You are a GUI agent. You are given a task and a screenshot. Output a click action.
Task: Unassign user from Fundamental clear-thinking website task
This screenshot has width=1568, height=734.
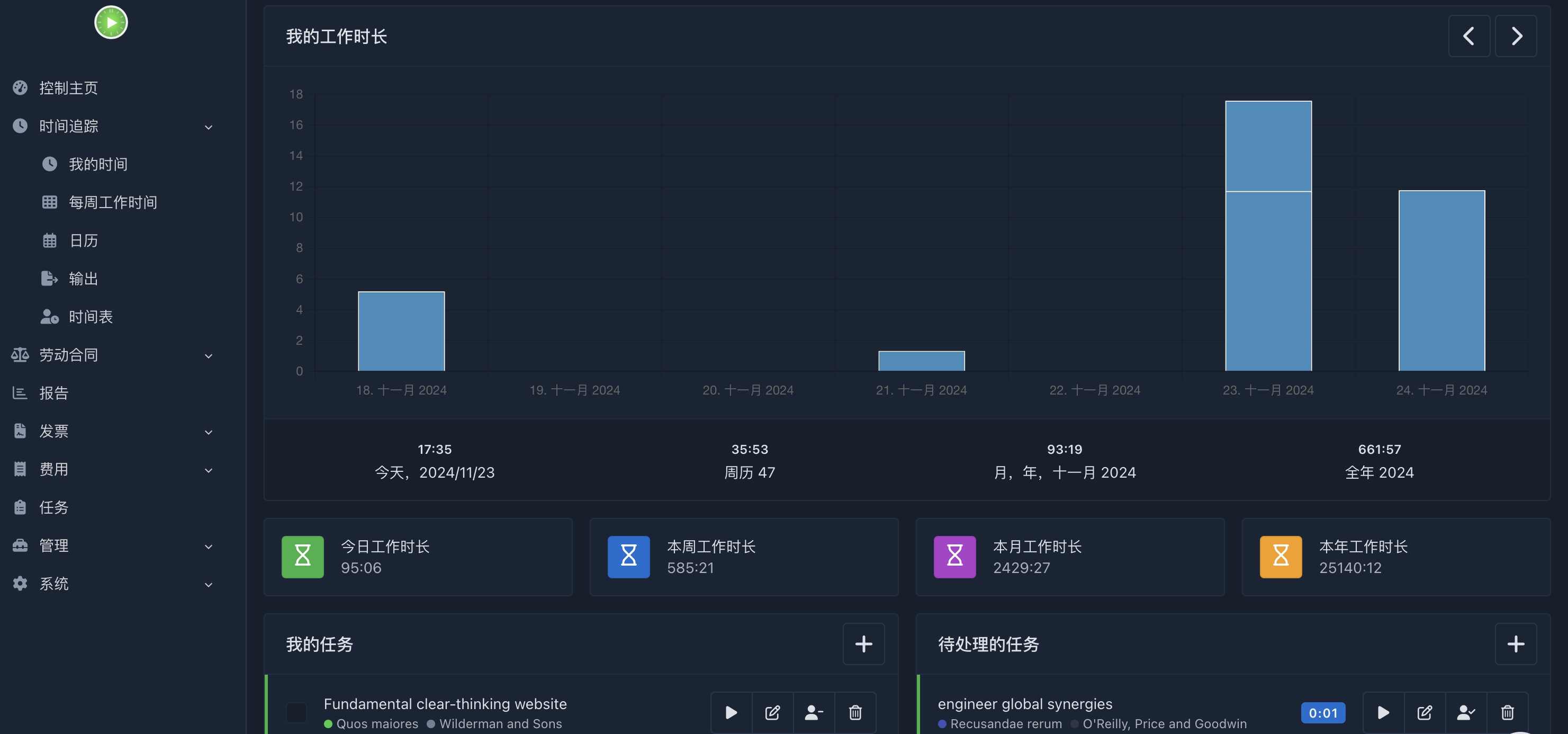click(x=814, y=712)
